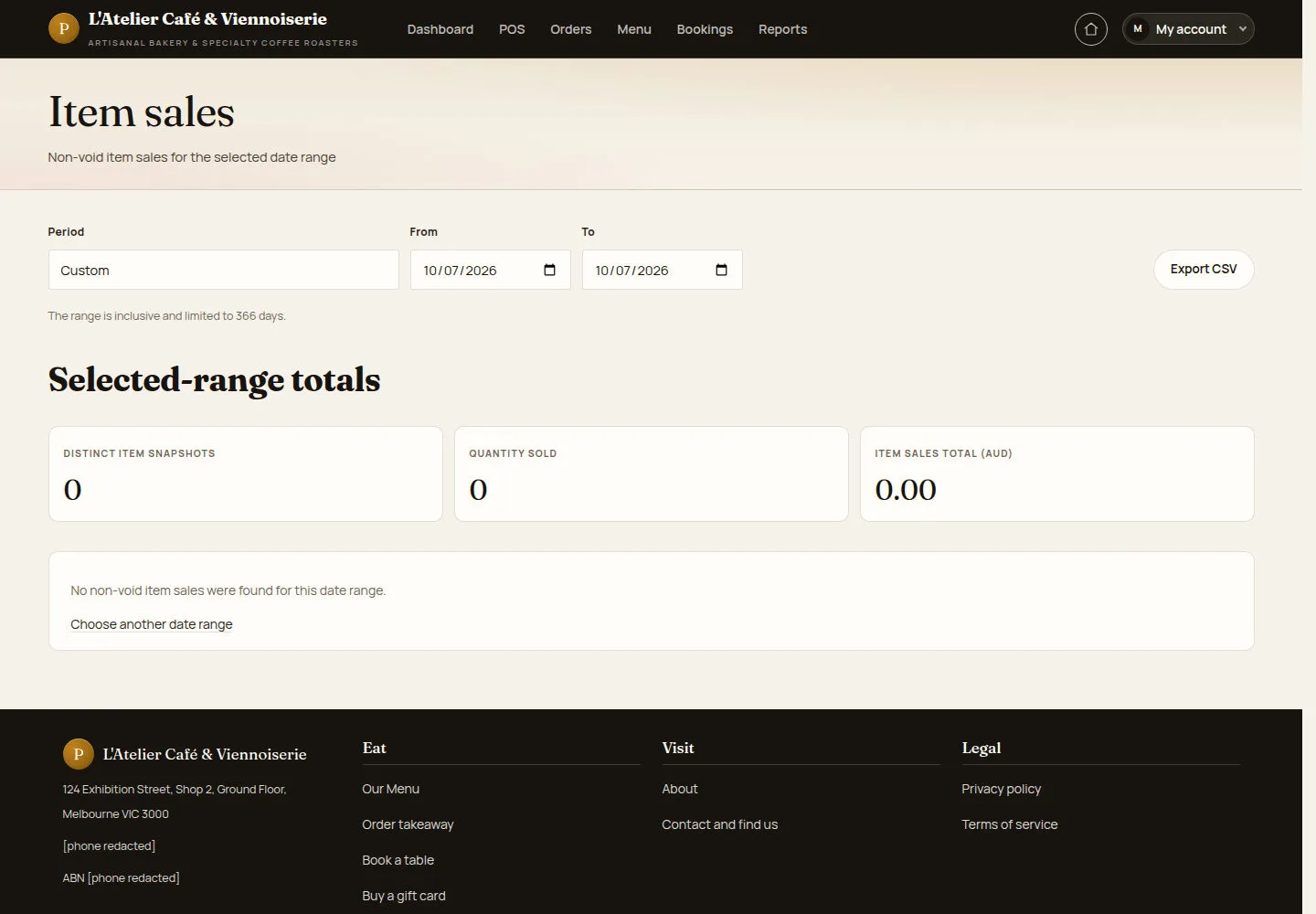
Task: Click the Quantity Sold card label
Action: point(513,453)
